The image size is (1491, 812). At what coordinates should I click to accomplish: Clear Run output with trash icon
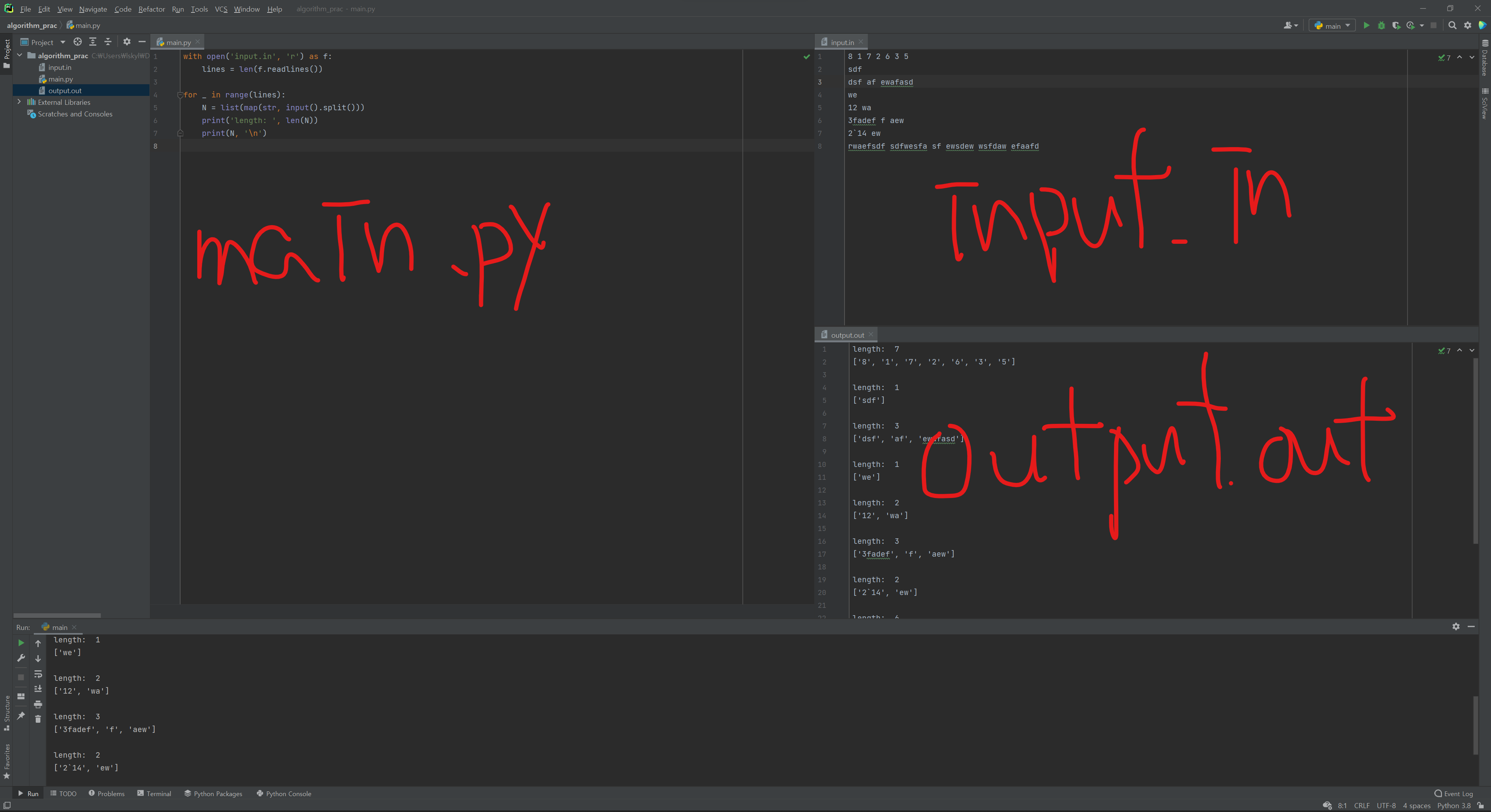38,719
